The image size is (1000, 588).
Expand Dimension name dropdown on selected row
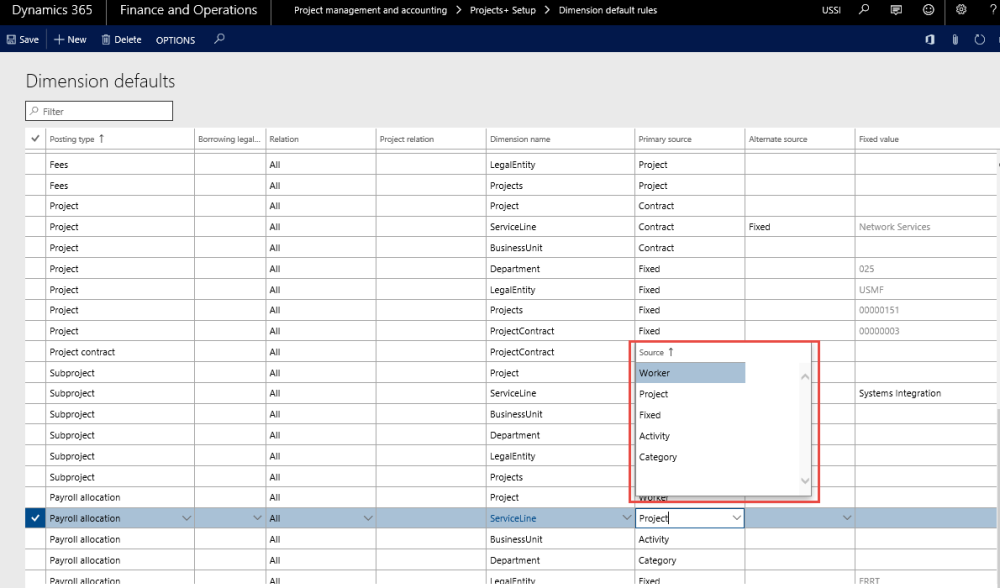pos(626,518)
